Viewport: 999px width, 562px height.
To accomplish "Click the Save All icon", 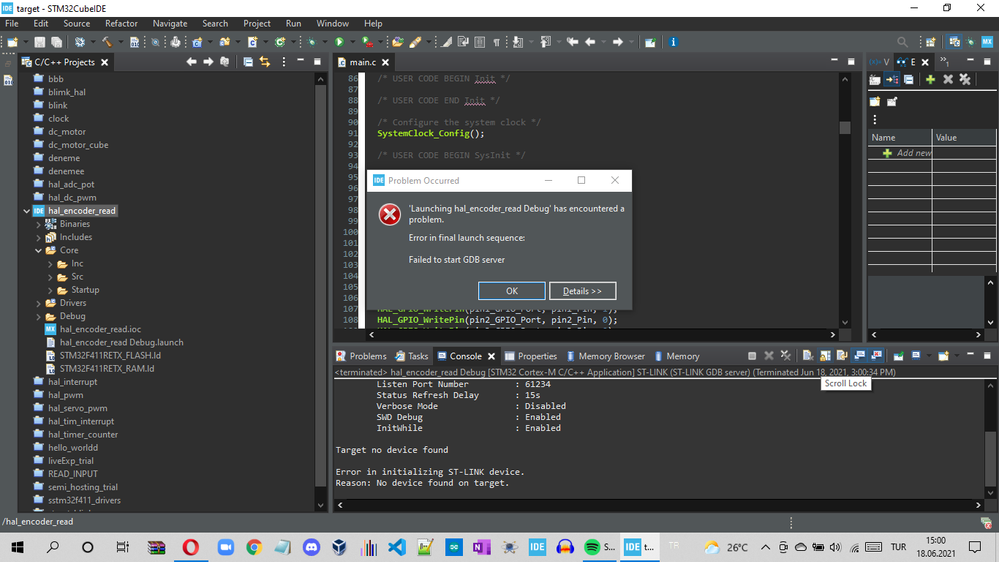I will (x=57, y=42).
